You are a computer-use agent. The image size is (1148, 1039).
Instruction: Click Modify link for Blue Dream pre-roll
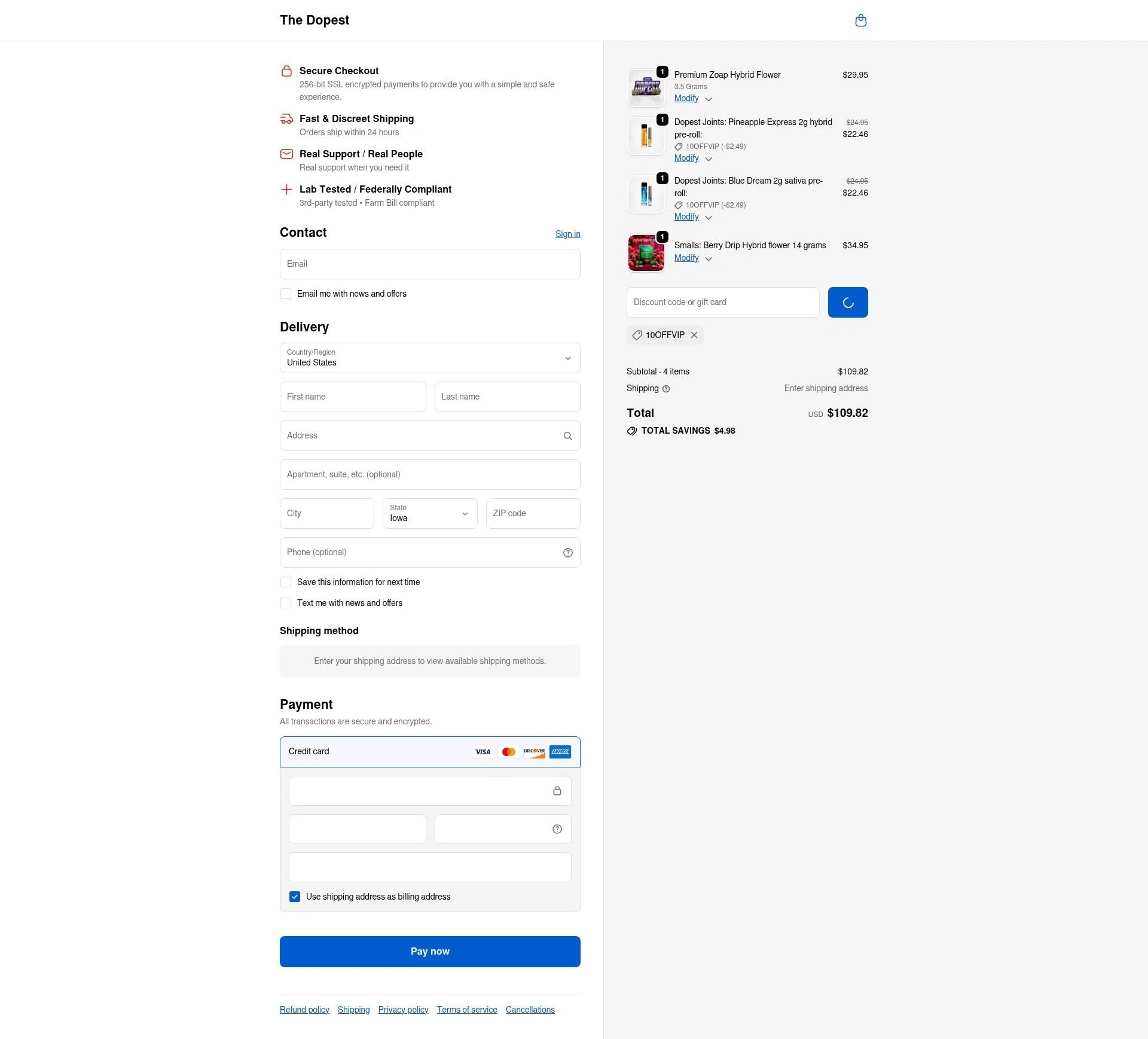[686, 217]
